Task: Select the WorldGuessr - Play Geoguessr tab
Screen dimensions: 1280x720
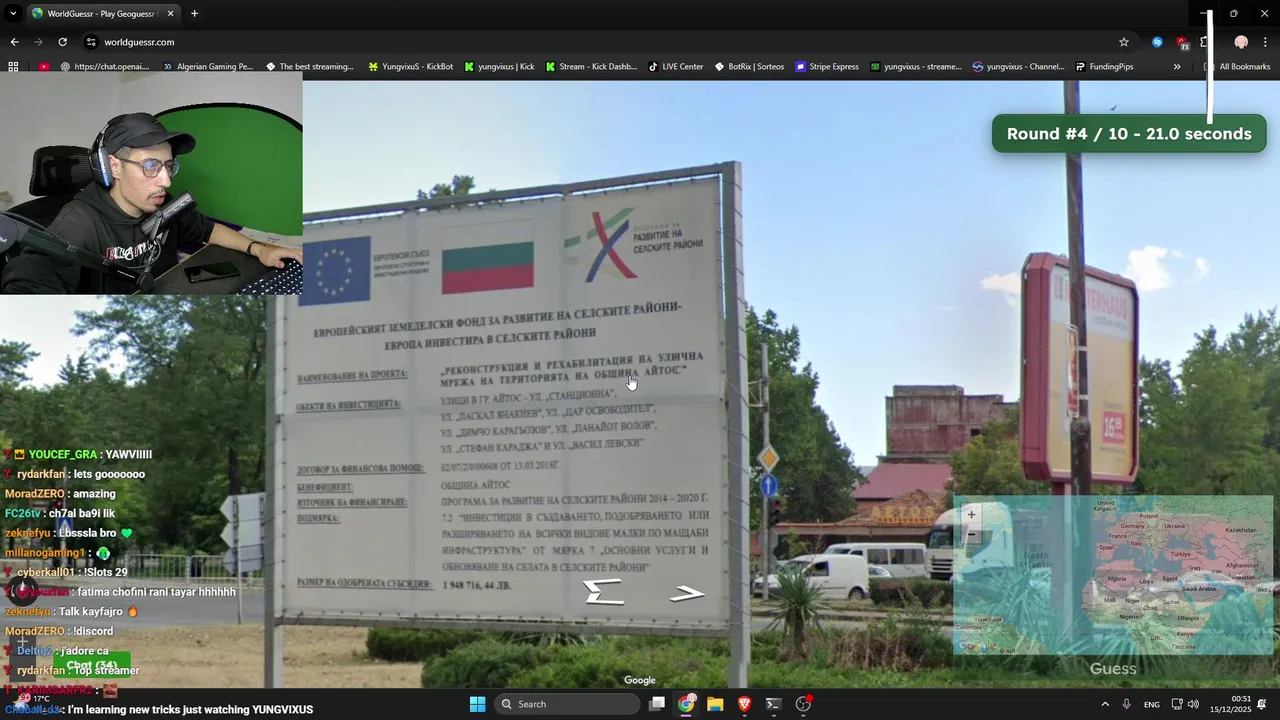Action: [103, 13]
